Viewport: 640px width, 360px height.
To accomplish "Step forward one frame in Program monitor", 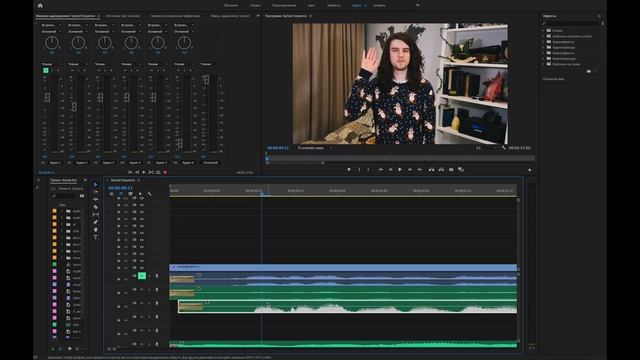I will 410,169.
